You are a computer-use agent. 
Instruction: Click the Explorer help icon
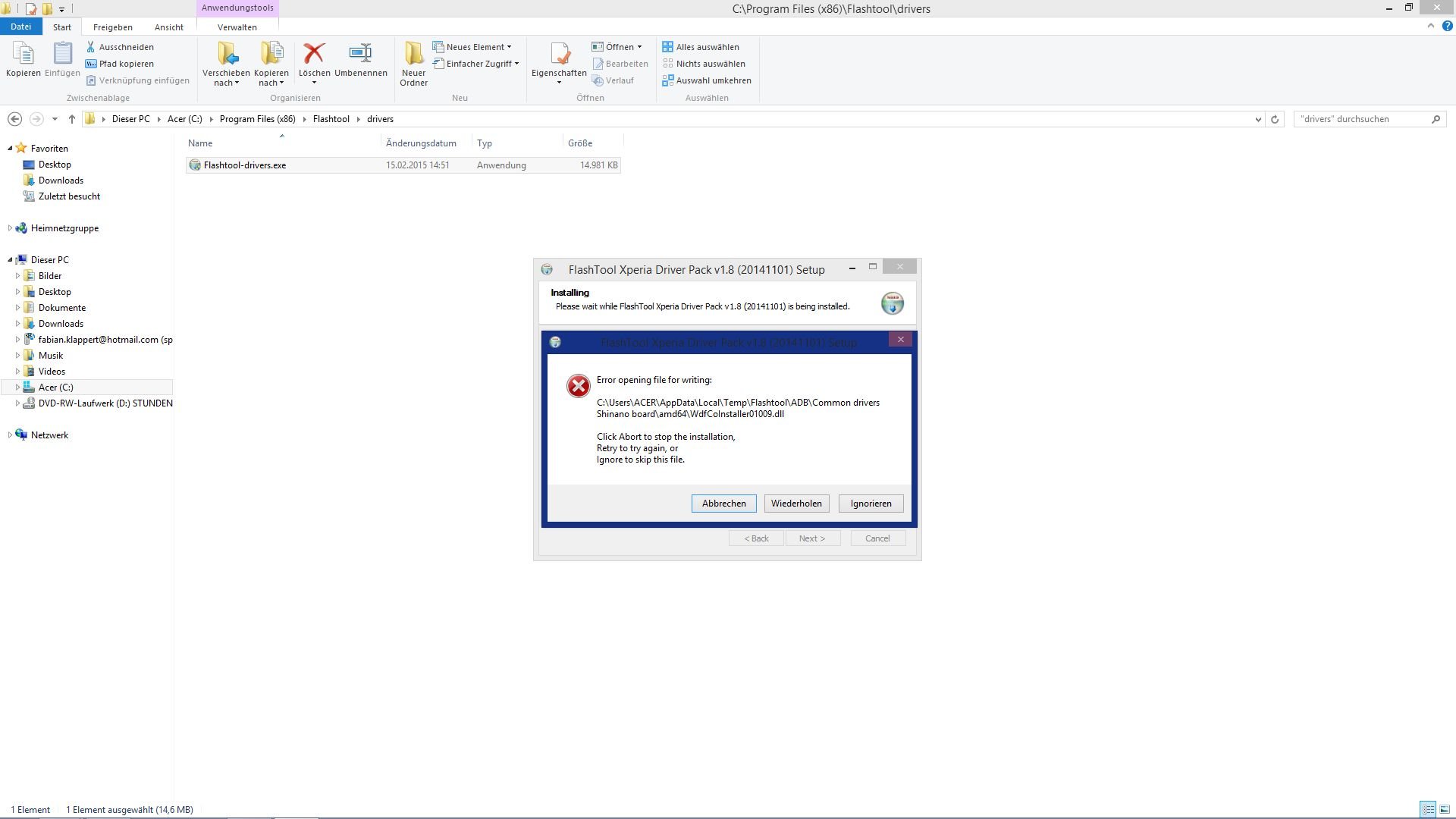pos(1447,26)
